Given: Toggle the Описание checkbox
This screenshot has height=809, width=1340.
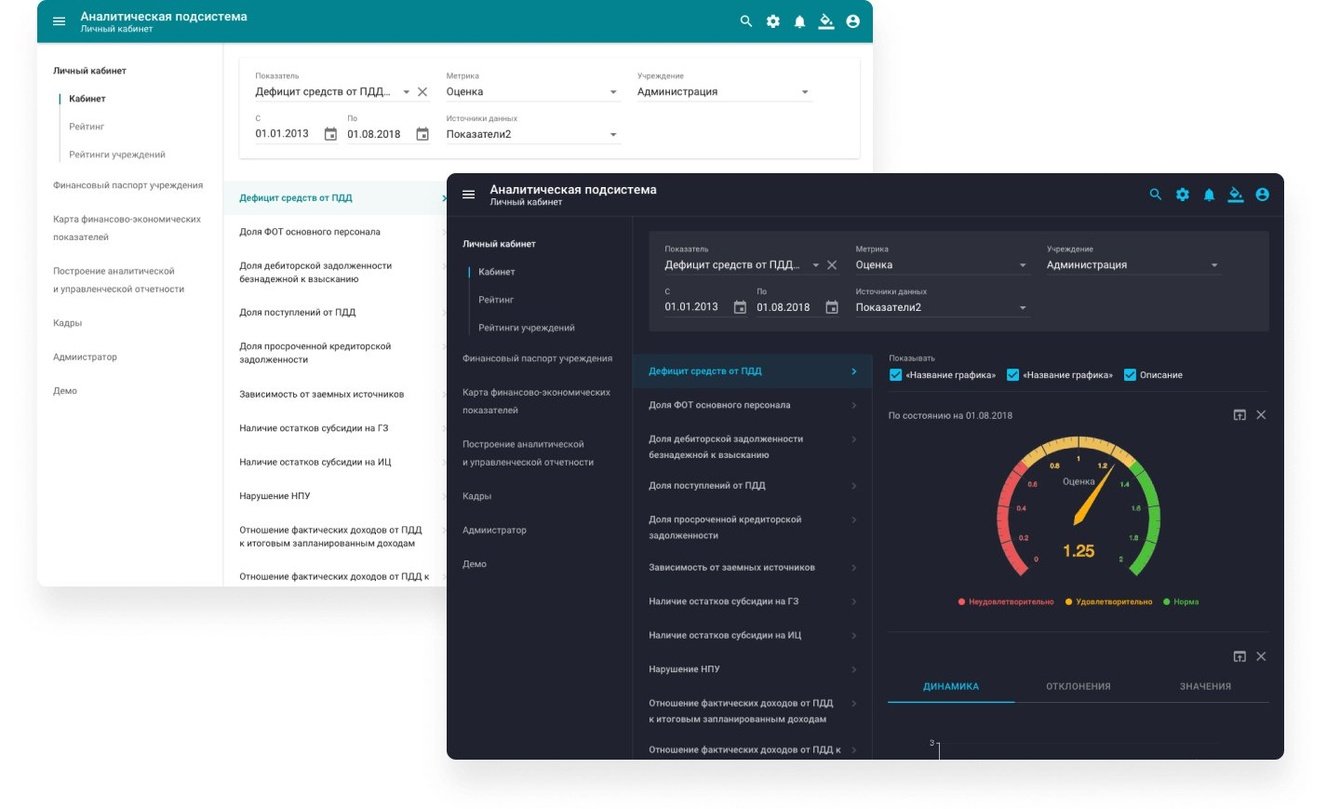Looking at the screenshot, I should pyautogui.click(x=1130, y=375).
